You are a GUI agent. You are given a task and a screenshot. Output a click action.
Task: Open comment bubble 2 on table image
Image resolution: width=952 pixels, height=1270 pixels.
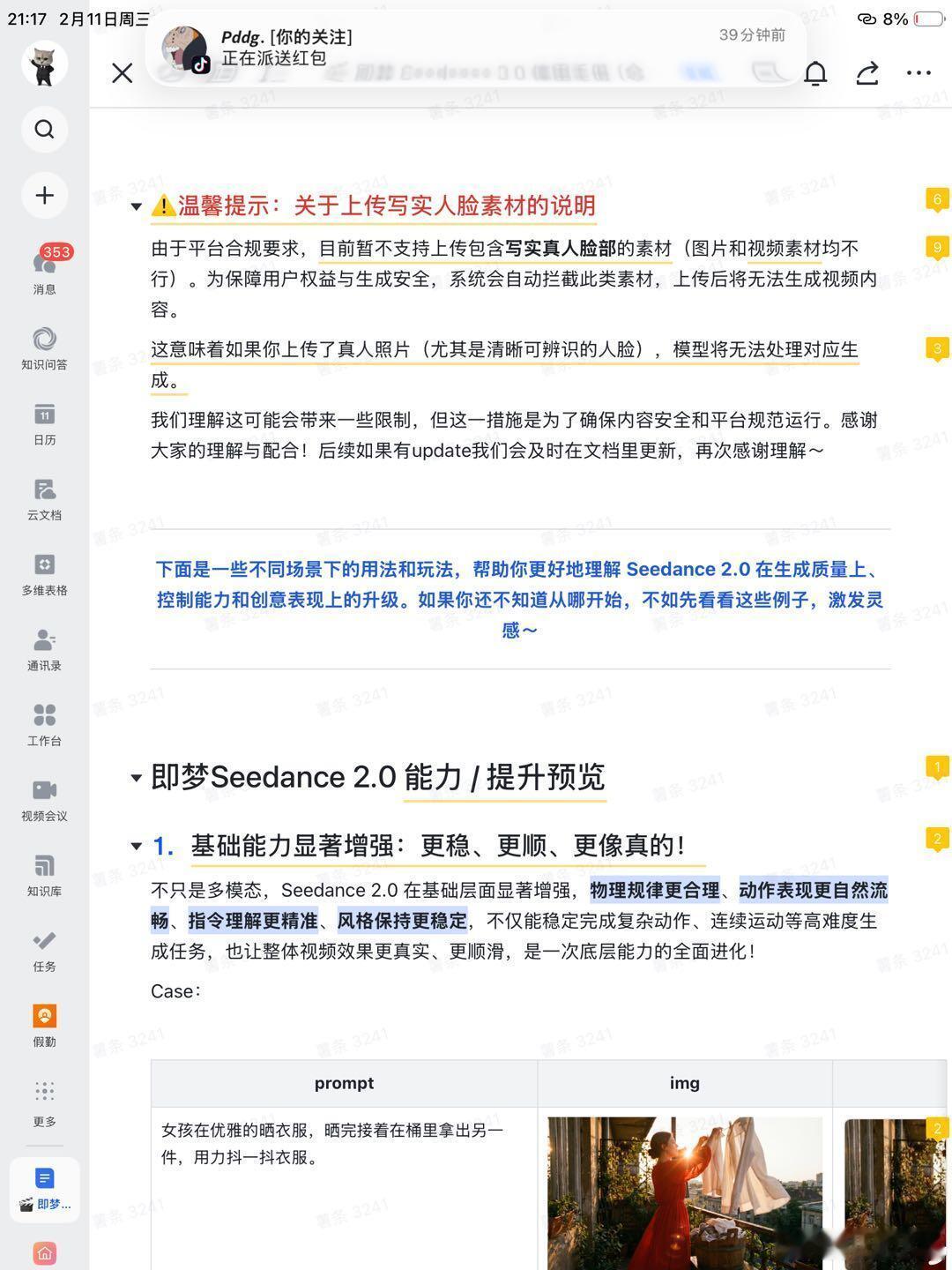[937, 1130]
